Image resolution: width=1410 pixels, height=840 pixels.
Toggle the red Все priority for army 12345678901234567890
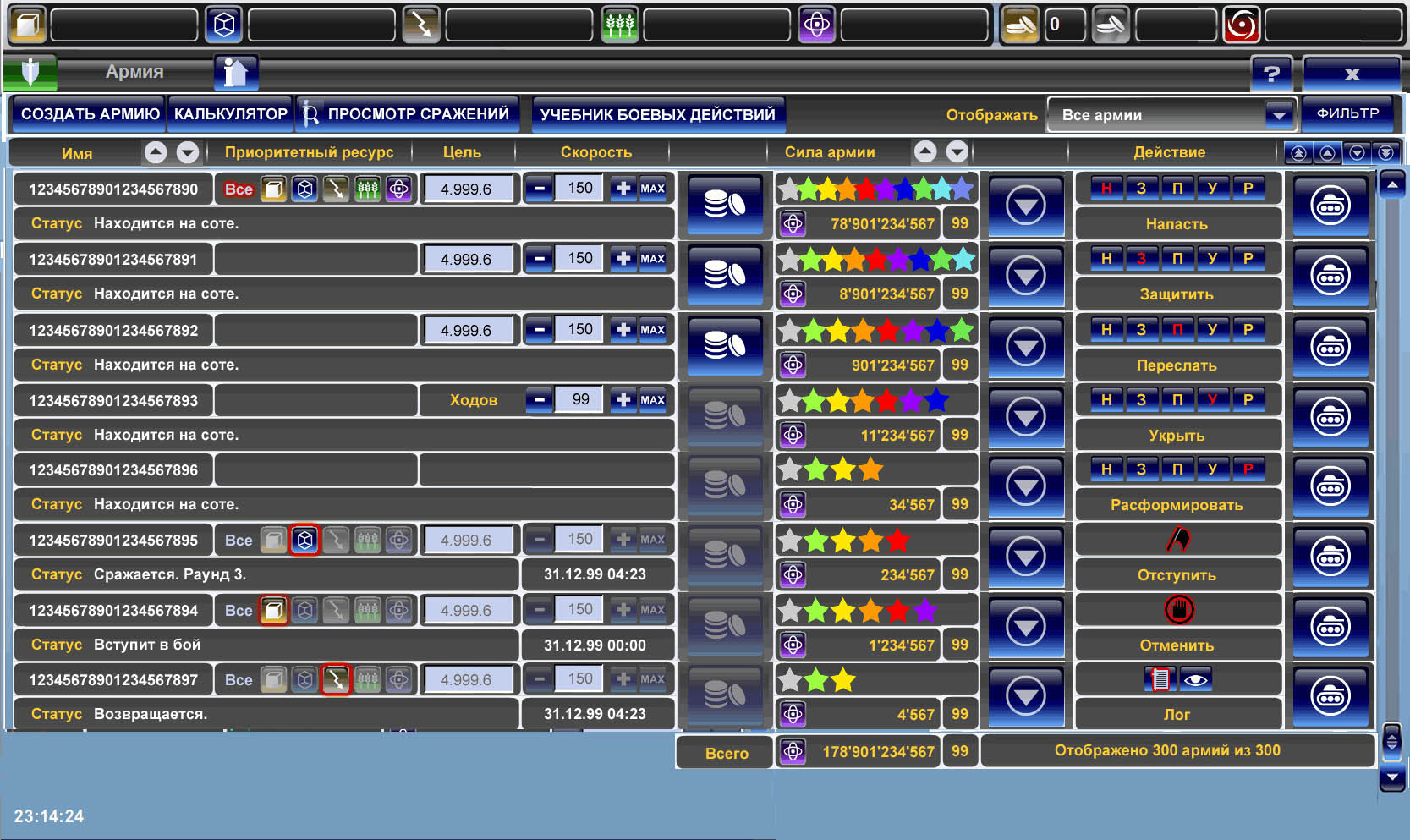pos(239,189)
